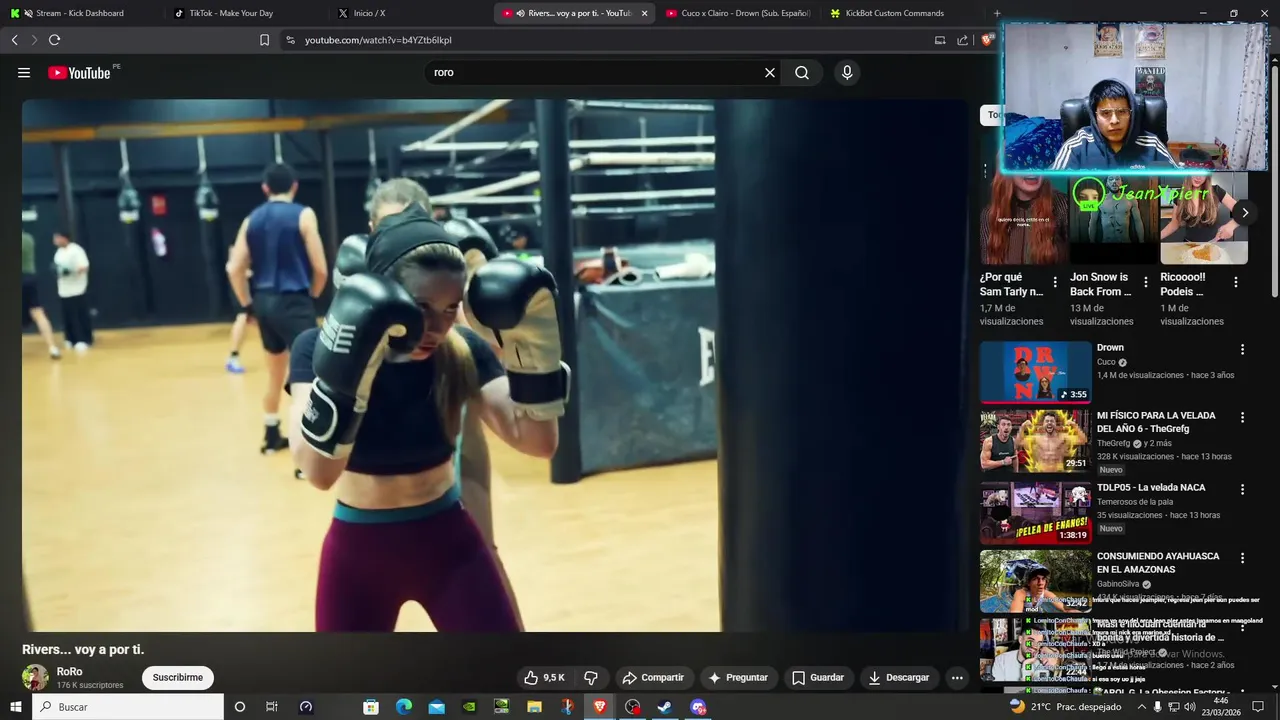
Task: Open Task View on the taskbar
Action: pyautogui.click(x=271, y=707)
